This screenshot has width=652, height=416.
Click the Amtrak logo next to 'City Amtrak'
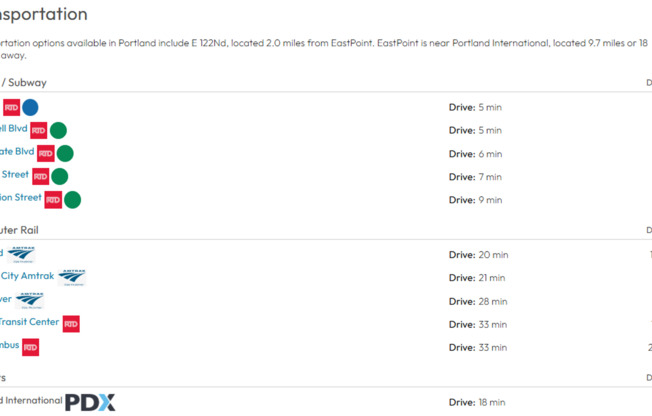tap(72, 277)
